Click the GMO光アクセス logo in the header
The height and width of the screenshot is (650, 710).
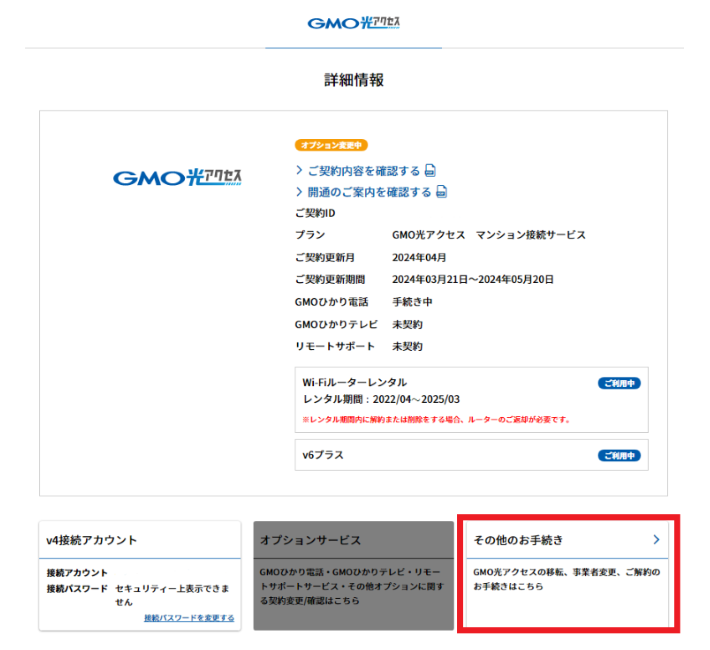click(x=354, y=23)
